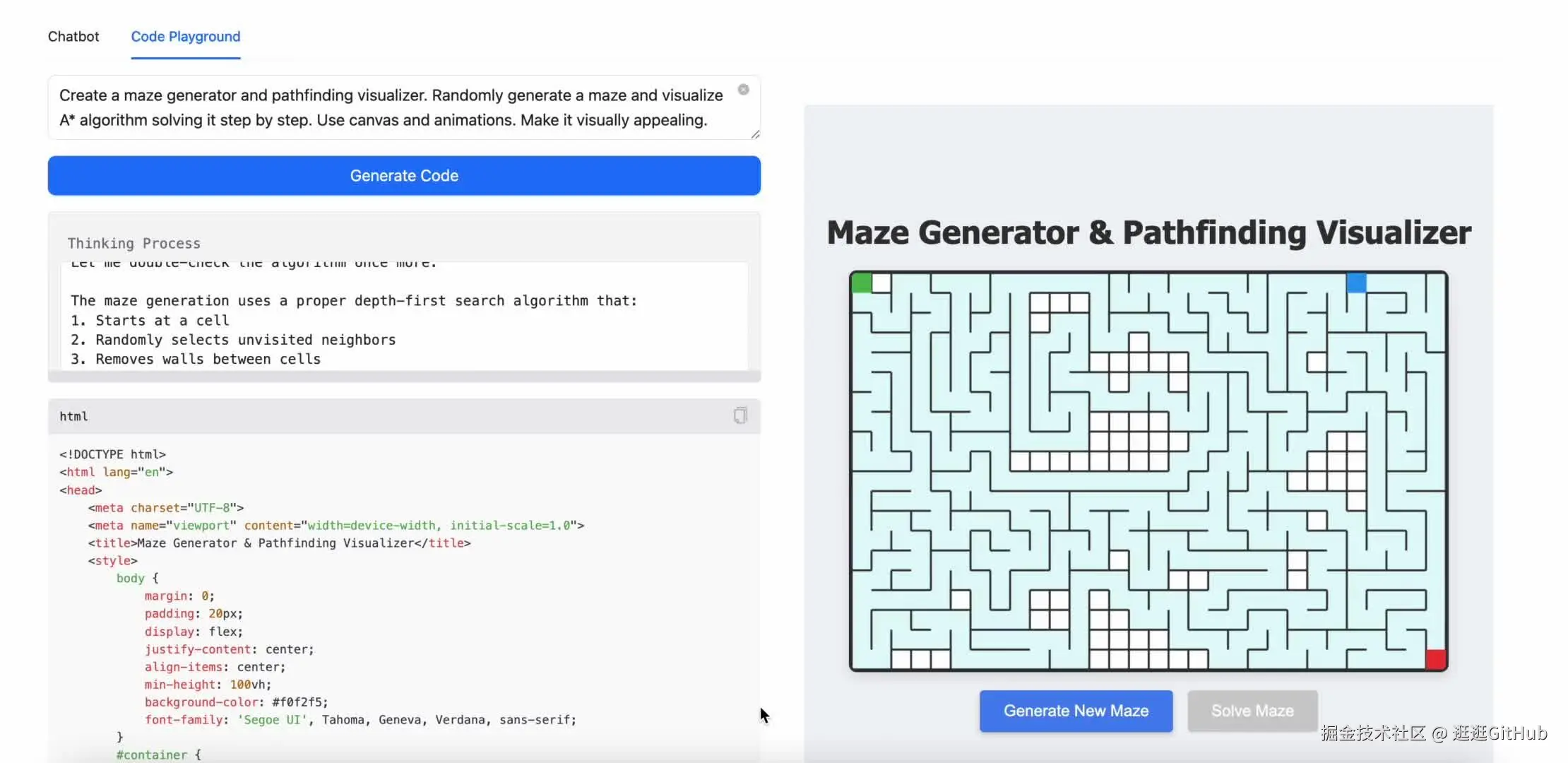This screenshot has width=1568, height=763.
Task: Copy the html code with the clipboard icon
Action: click(740, 415)
